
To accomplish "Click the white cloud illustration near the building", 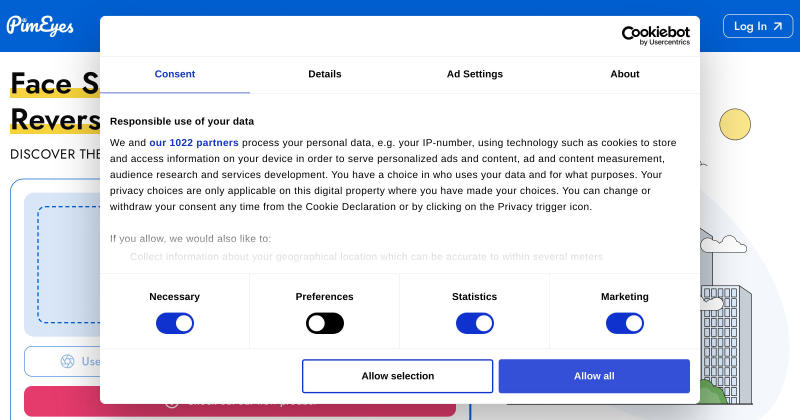I will click(x=723, y=244).
